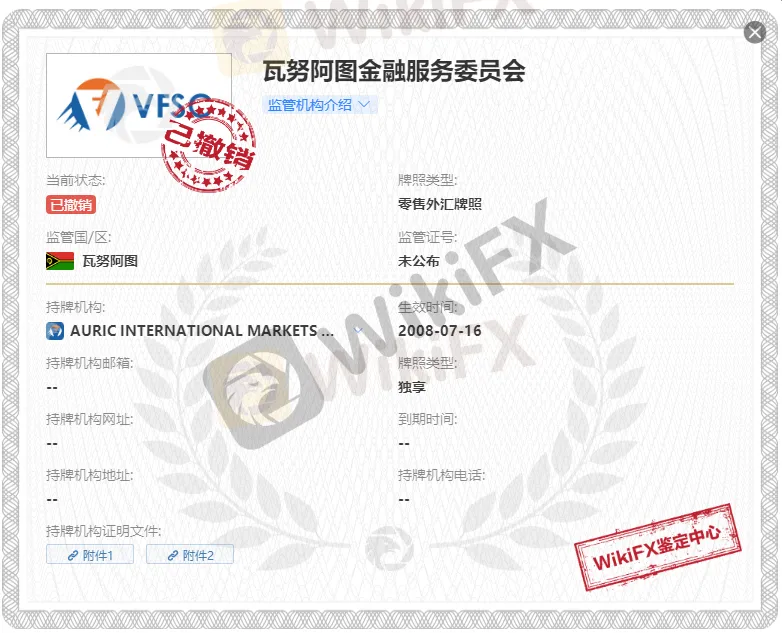Close the license certificate popup
The height and width of the screenshot is (633, 782).
[x=755, y=33]
